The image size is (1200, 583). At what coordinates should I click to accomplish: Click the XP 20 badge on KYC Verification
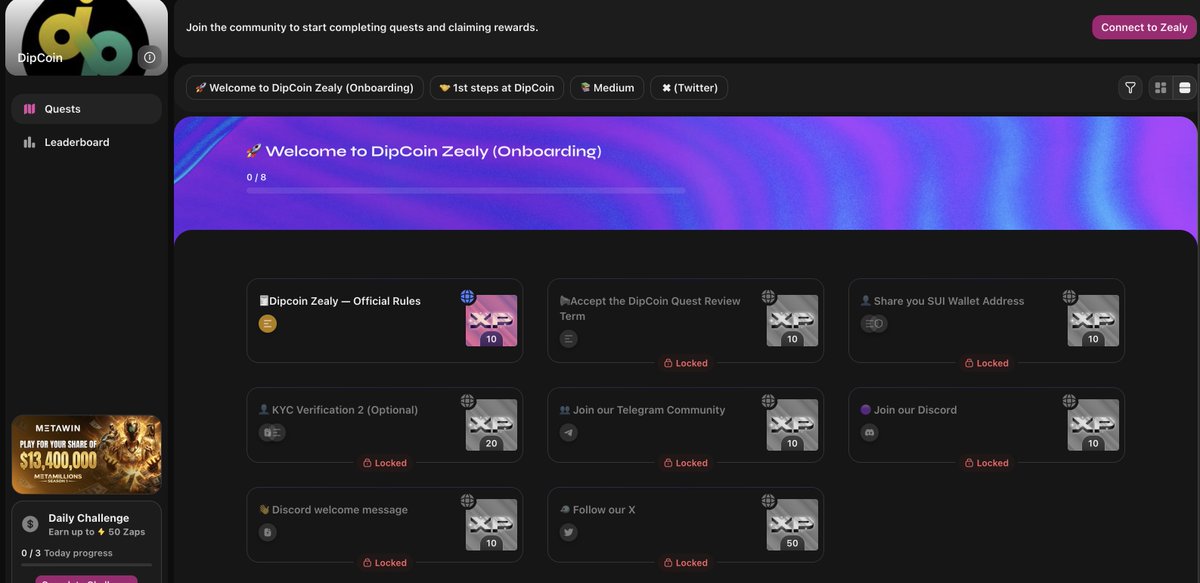click(x=491, y=425)
